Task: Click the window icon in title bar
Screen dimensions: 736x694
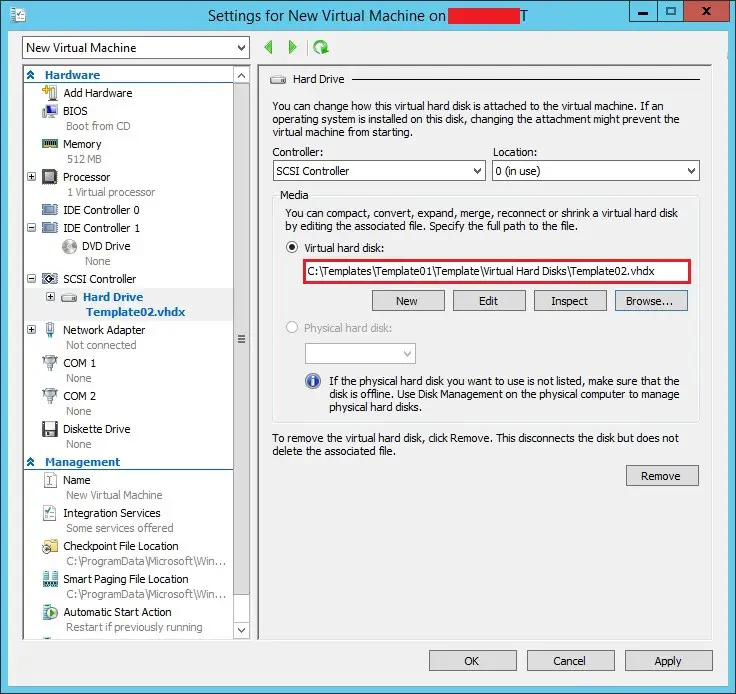Action: [x=18, y=15]
